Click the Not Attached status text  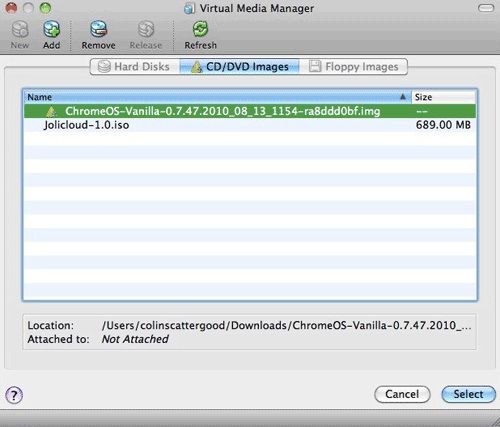click(x=135, y=339)
